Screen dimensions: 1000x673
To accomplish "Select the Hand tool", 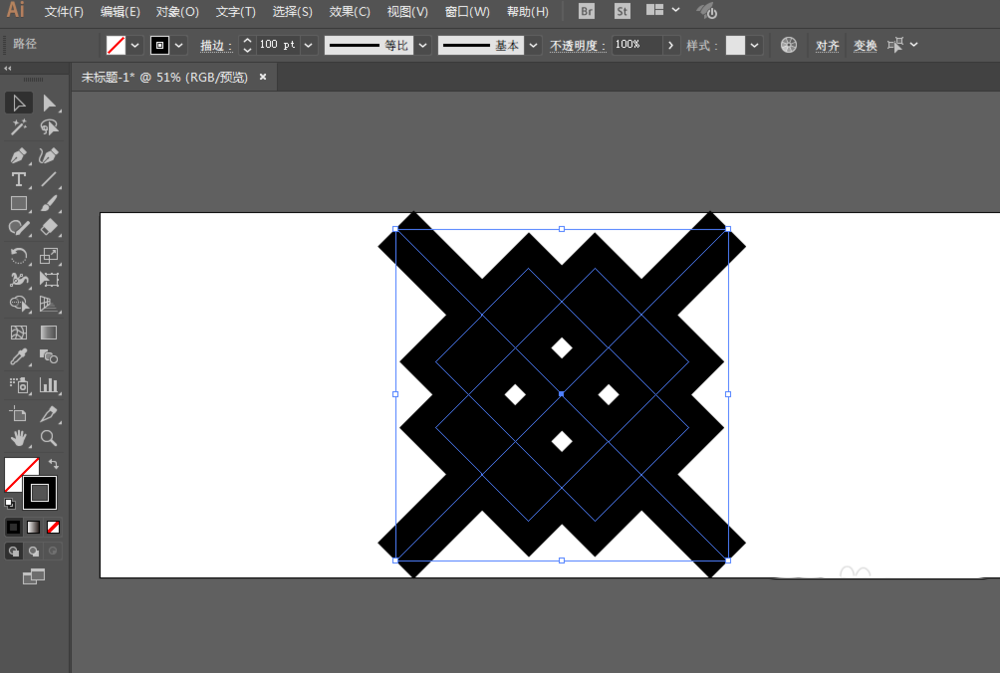I will (18, 438).
